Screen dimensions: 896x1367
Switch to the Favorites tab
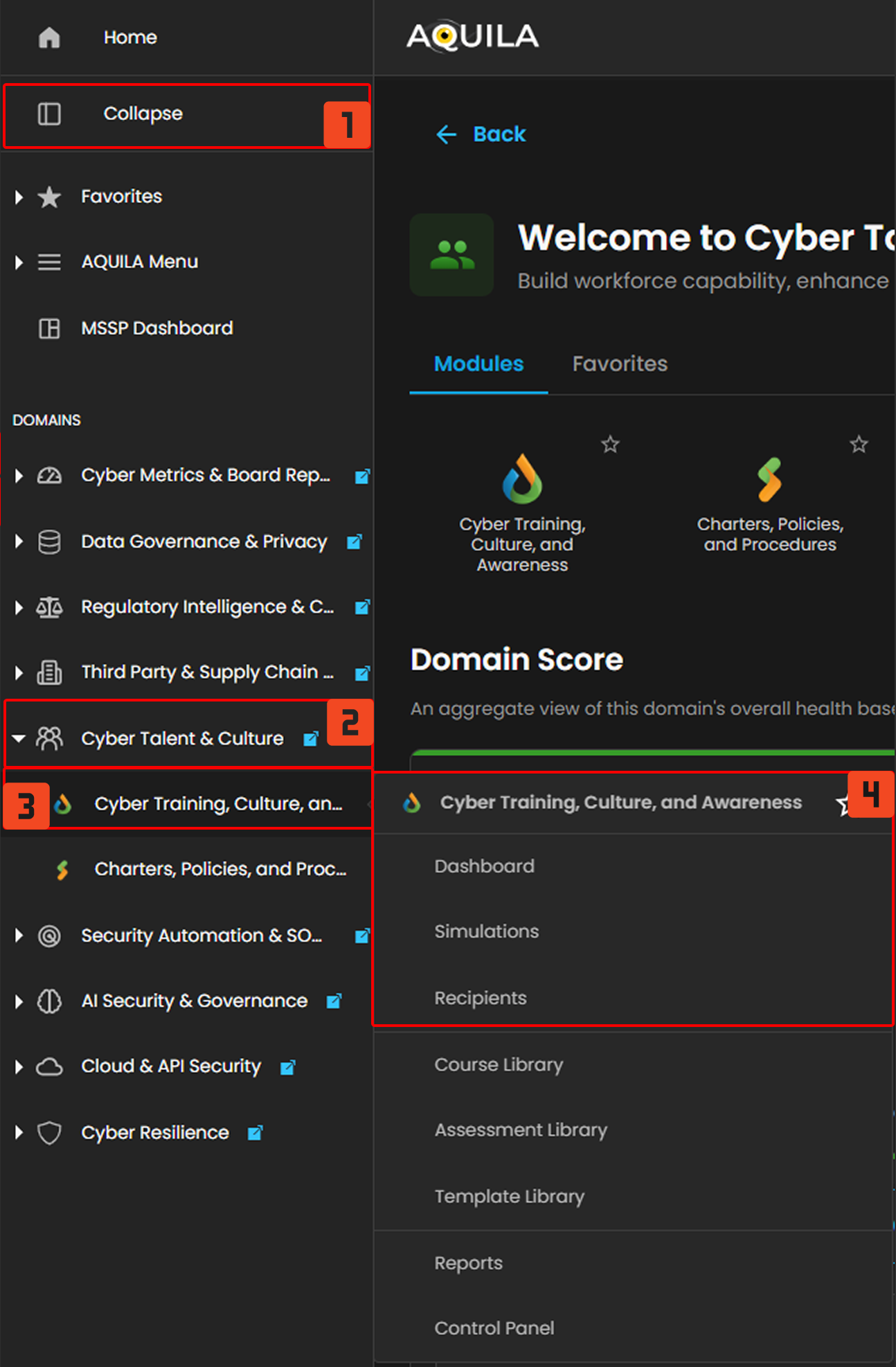pyautogui.click(x=620, y=364)
